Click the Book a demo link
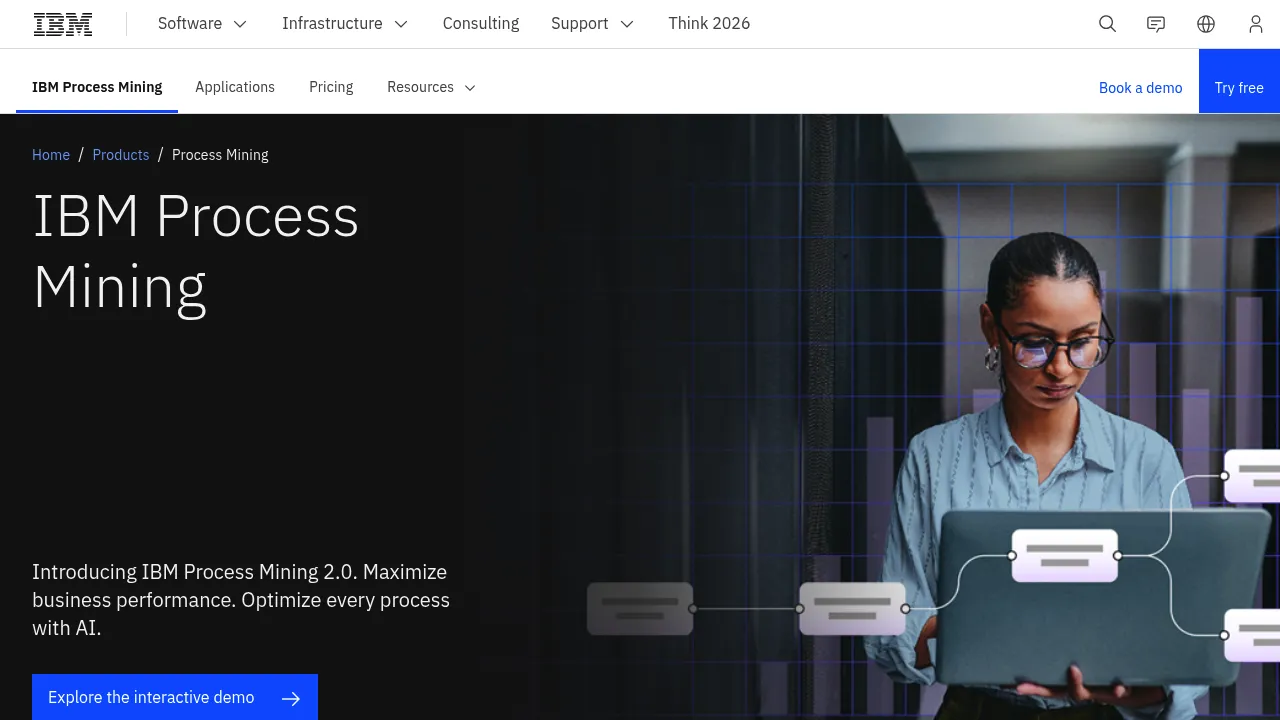Image resolution: width=1280 pixels, height=720 pixels. (x=1140, y=88)
